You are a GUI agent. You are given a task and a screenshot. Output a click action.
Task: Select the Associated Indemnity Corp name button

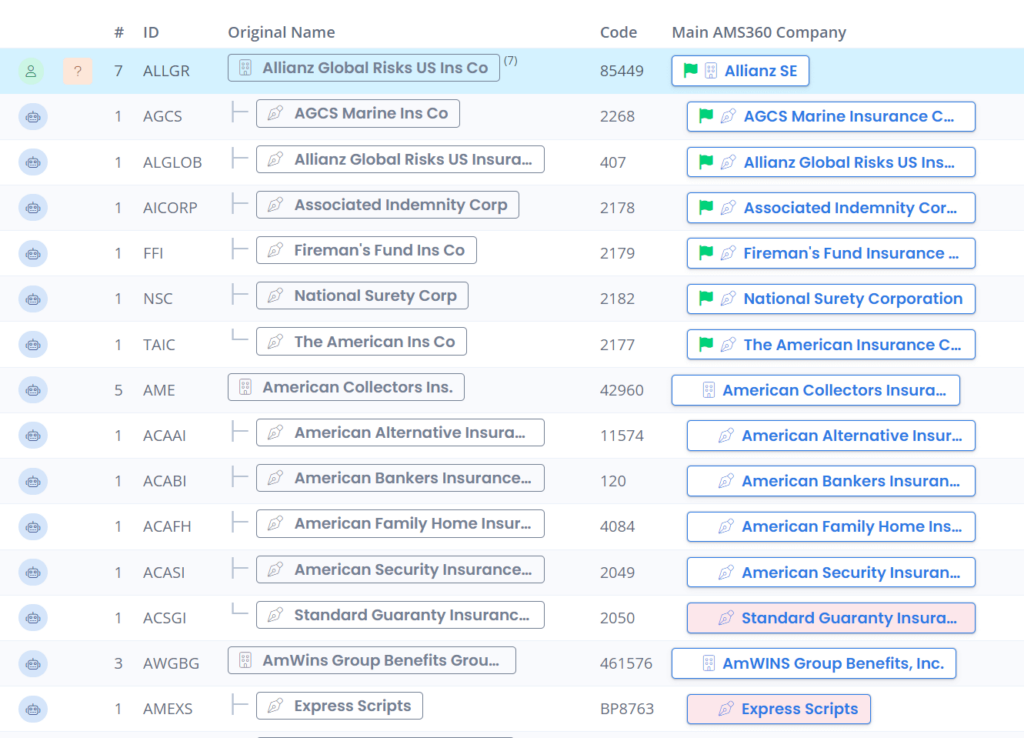[x=387, y=204]
